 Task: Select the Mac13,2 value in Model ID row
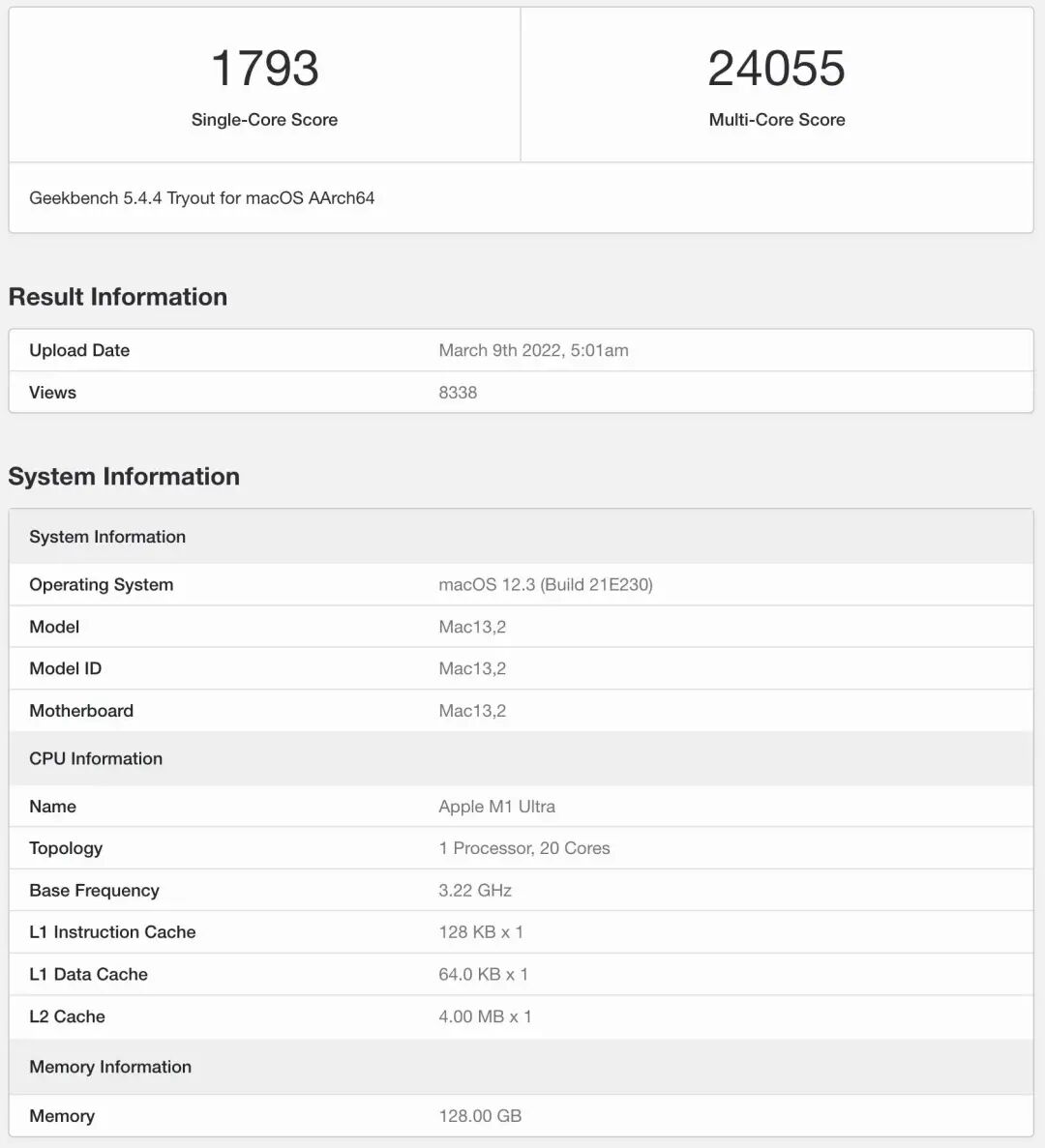pos(472,668)
